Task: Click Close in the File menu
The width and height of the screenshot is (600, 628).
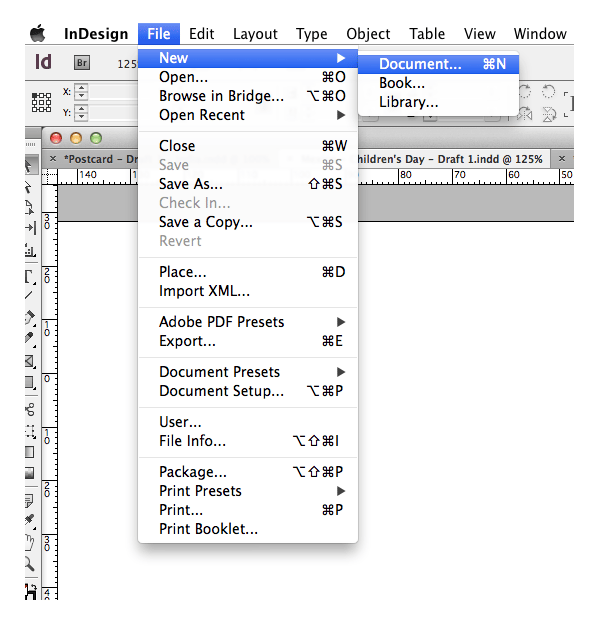Action: click(248, 146)
